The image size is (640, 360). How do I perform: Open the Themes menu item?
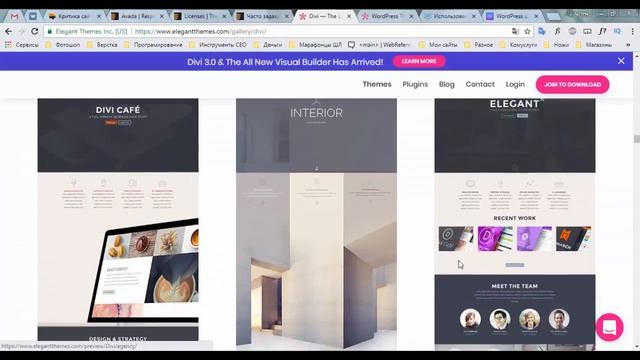tap(377, 84)
